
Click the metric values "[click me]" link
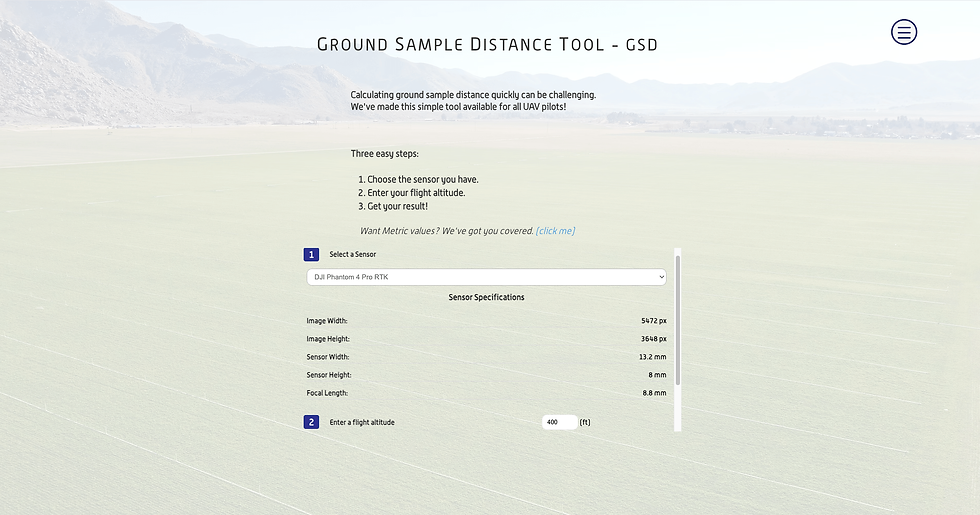coord(555,231)
